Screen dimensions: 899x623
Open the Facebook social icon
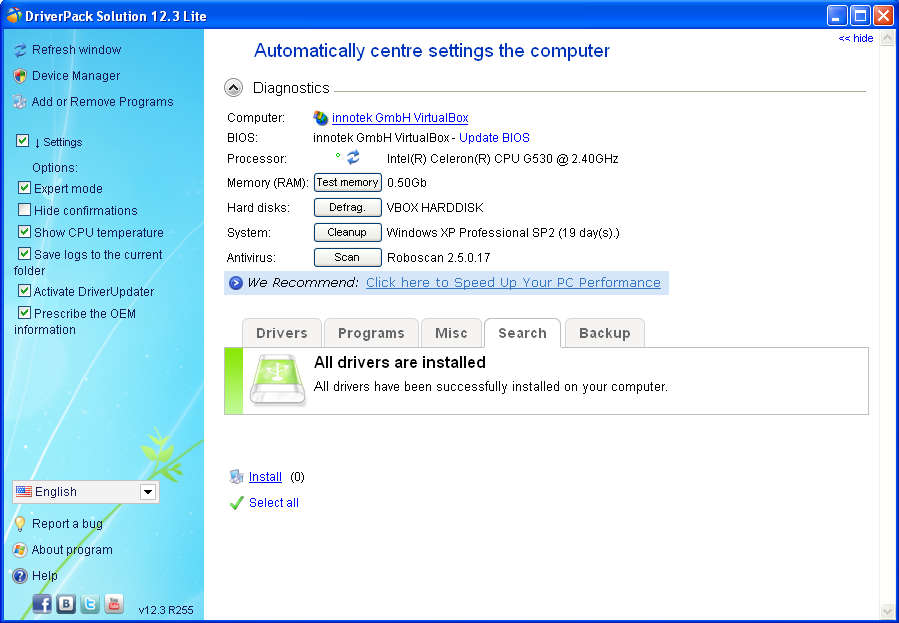[x=42, y=604]
